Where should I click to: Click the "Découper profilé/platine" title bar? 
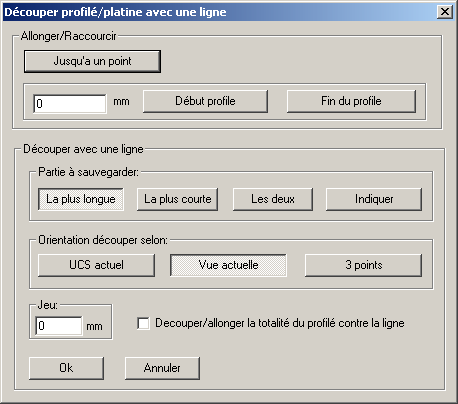click(220, 12)
